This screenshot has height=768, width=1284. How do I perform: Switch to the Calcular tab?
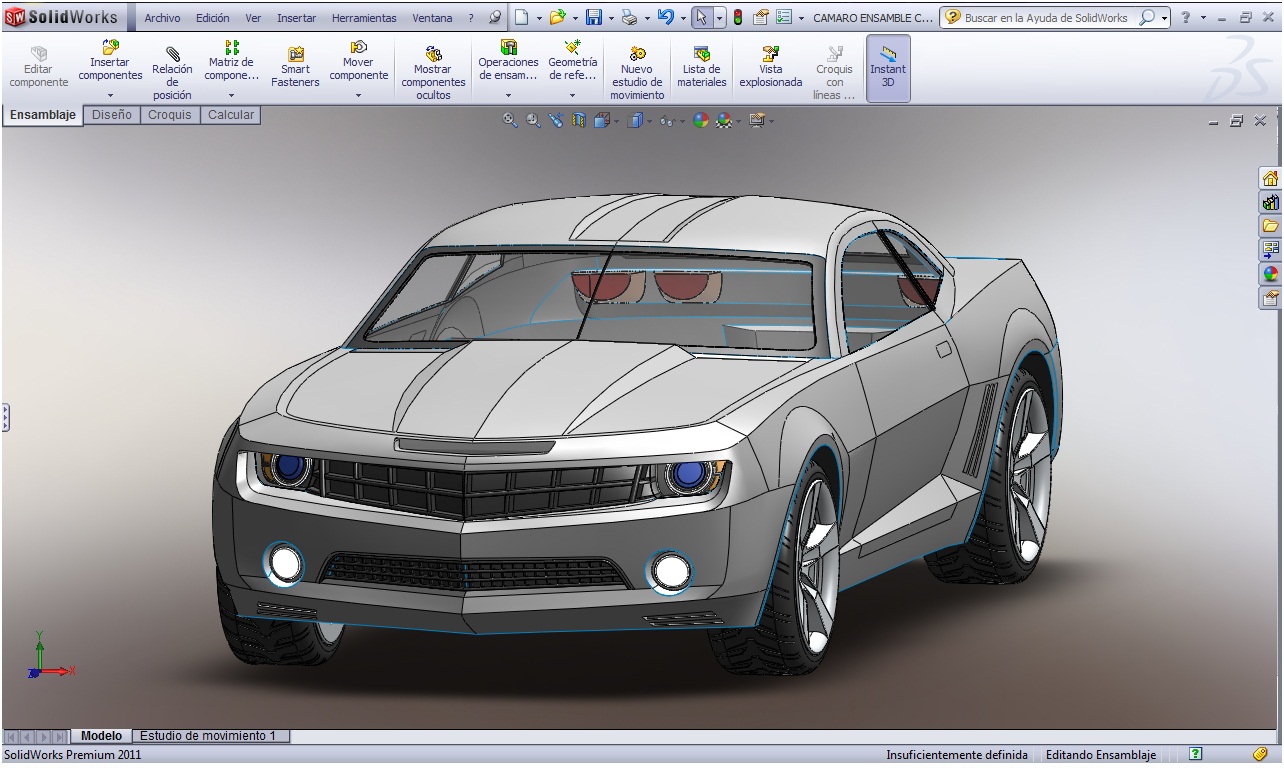tap(231, 115)
